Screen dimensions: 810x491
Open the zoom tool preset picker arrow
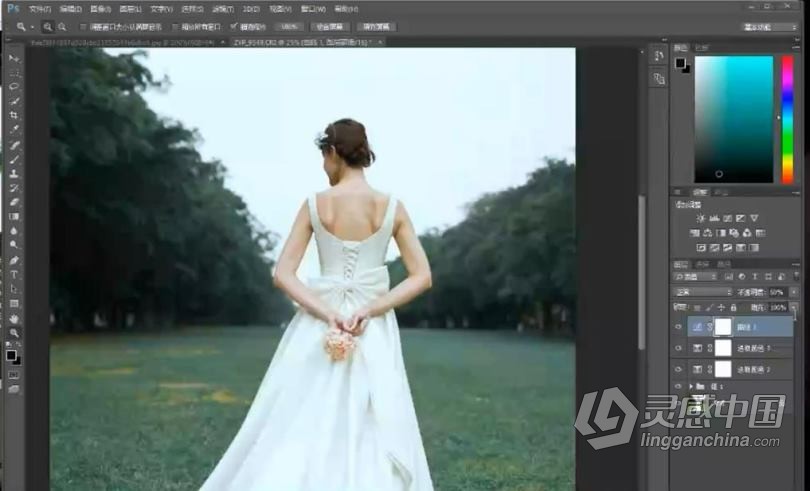click(32, 27)
